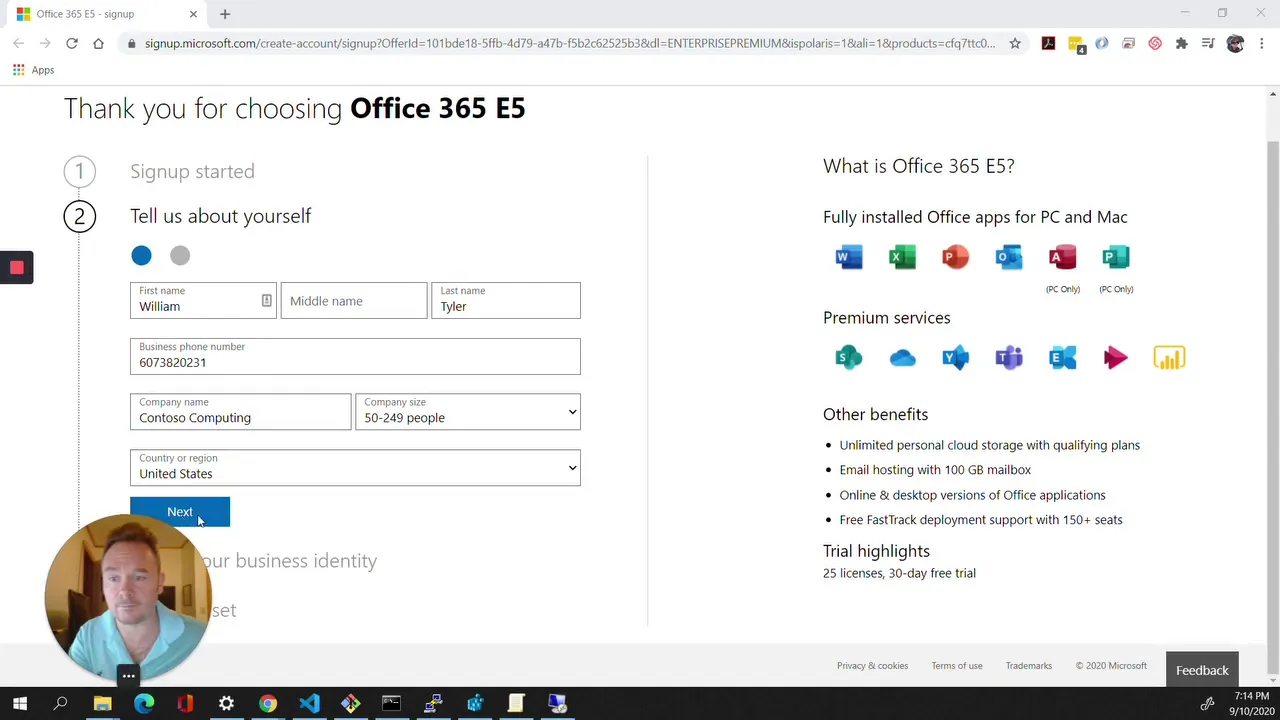Viewport: 1280px width, 720px height.
Task: Open the Privacy & cookies link
Action: point(872,666)
